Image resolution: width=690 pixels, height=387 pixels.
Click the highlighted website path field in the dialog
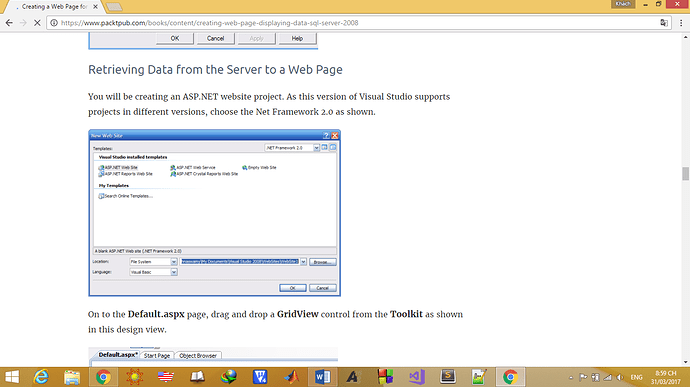[240, 262]
